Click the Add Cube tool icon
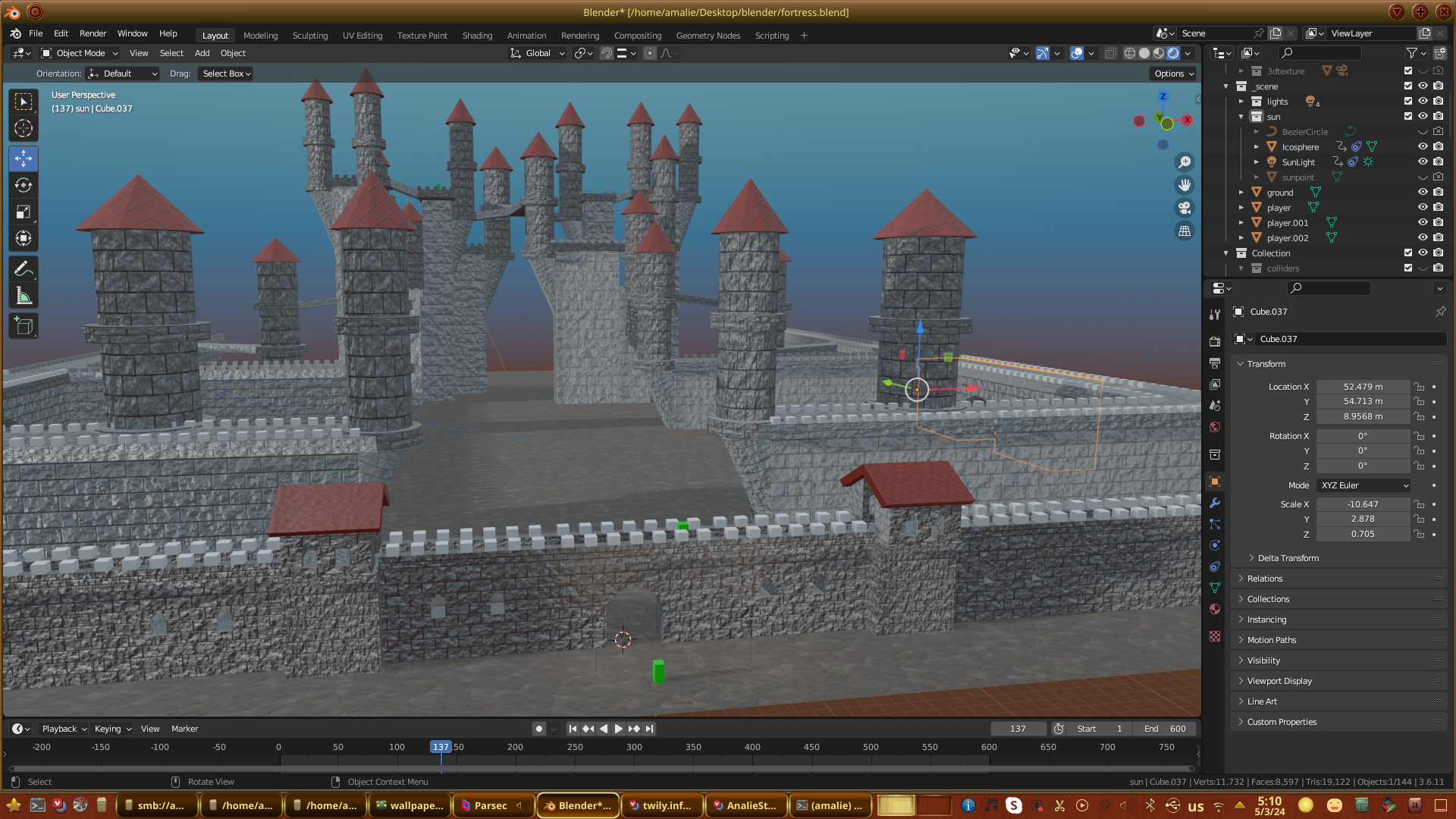The height and width of the screenshot is (819, 1456). [24, 326]
